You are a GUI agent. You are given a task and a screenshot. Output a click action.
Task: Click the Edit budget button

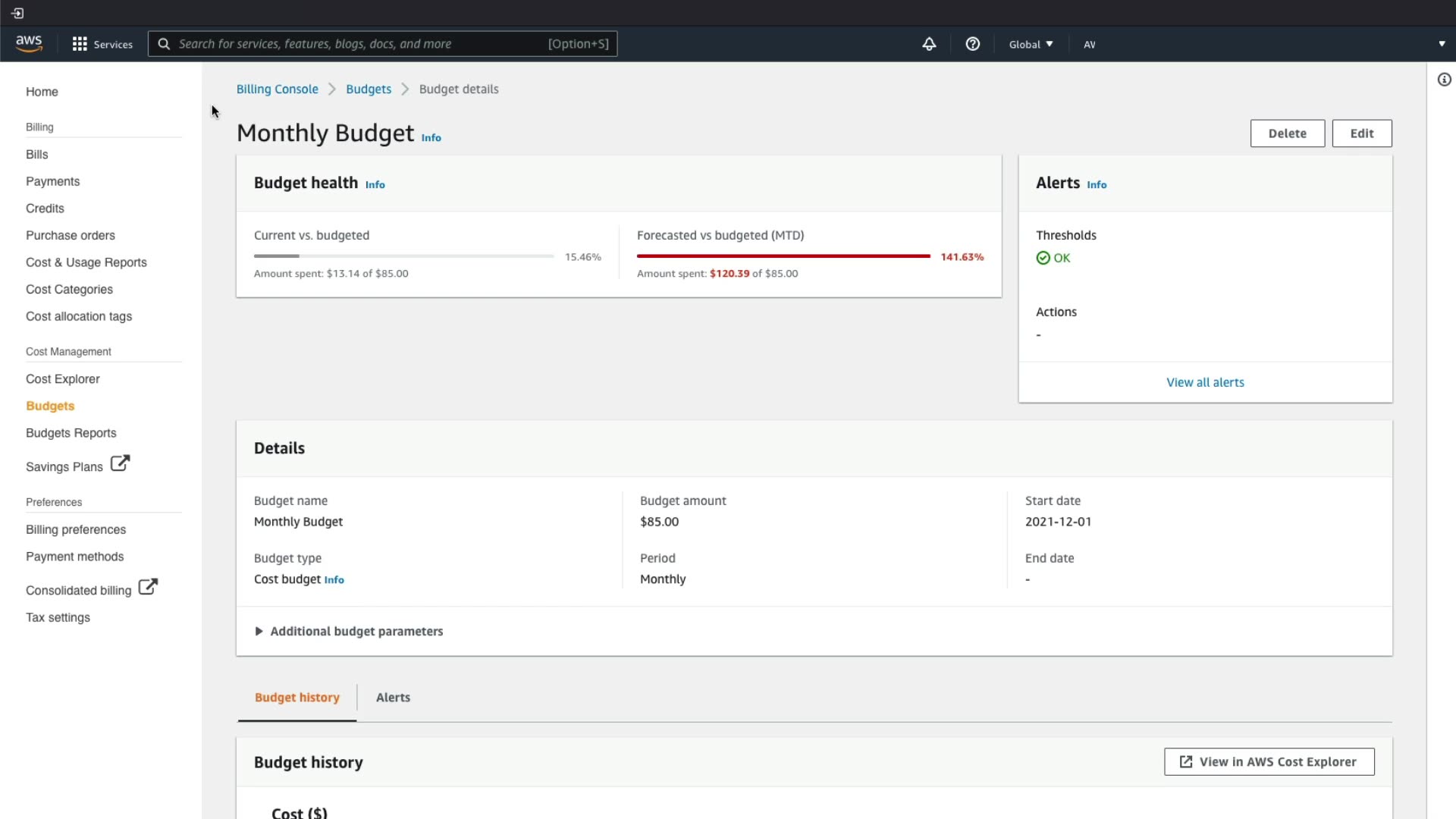[1361, 133]
